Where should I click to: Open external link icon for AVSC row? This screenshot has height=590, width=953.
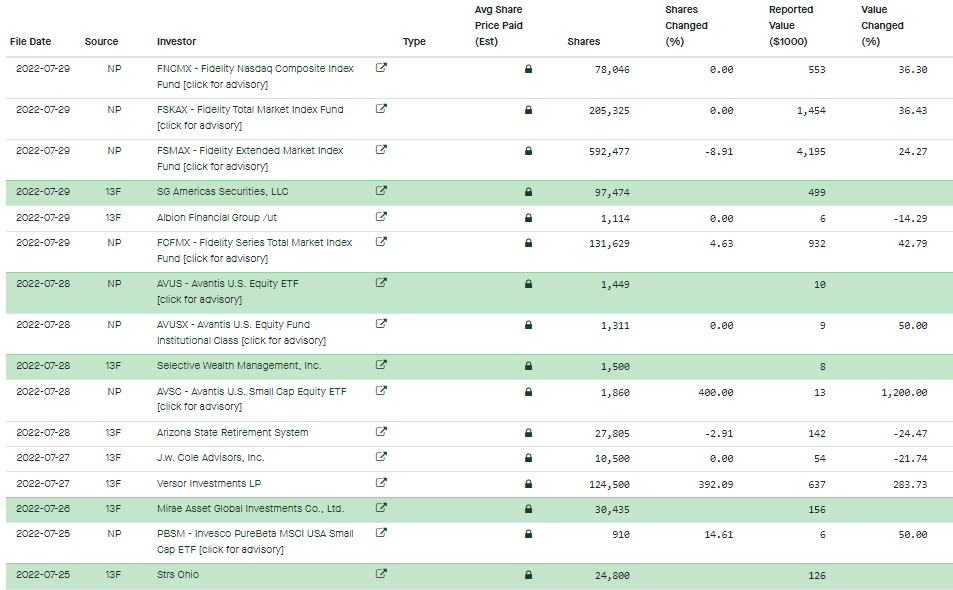click(x=381, y=391)
